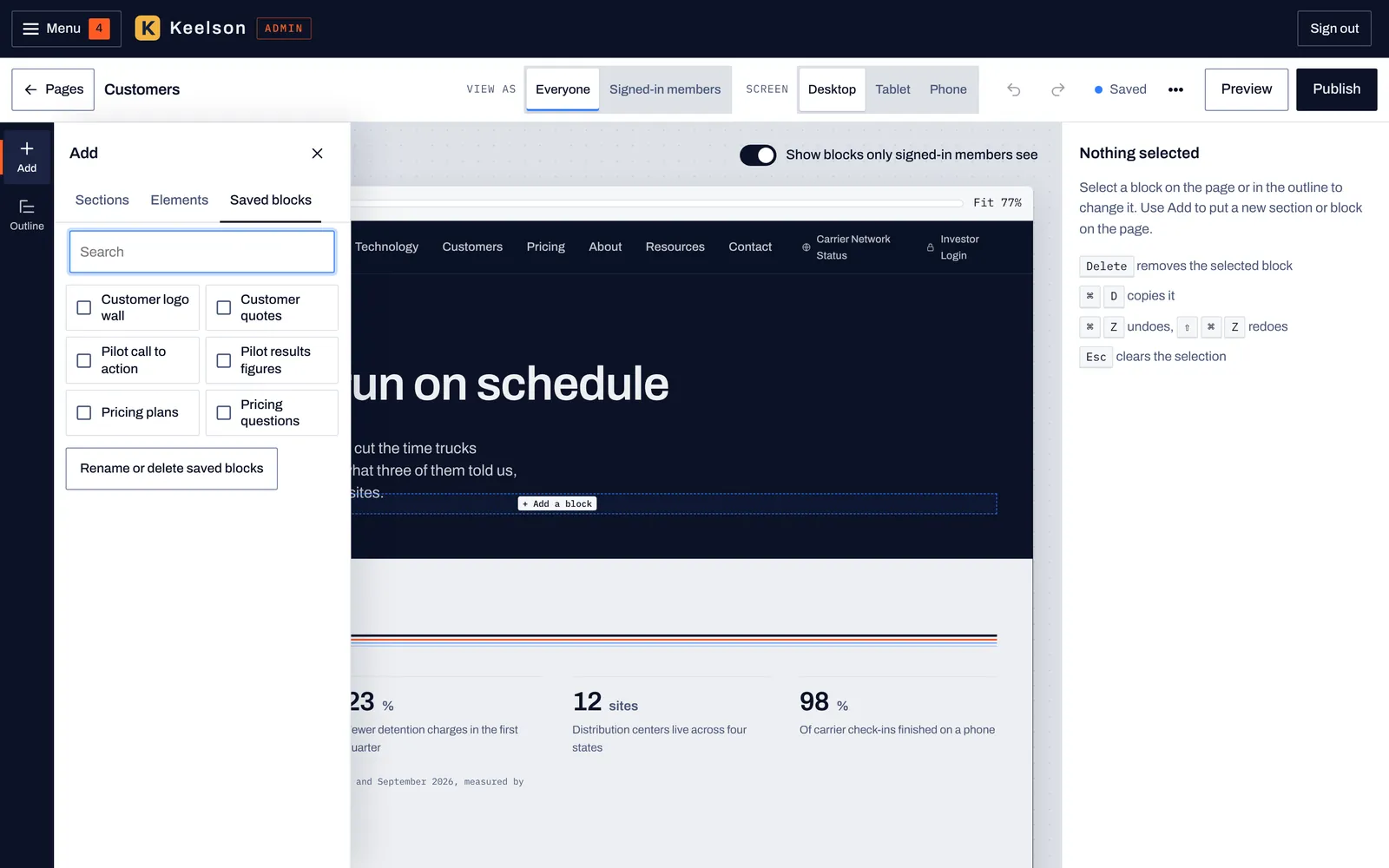Check the Customer logo wall block

click(x=133, y=307)
